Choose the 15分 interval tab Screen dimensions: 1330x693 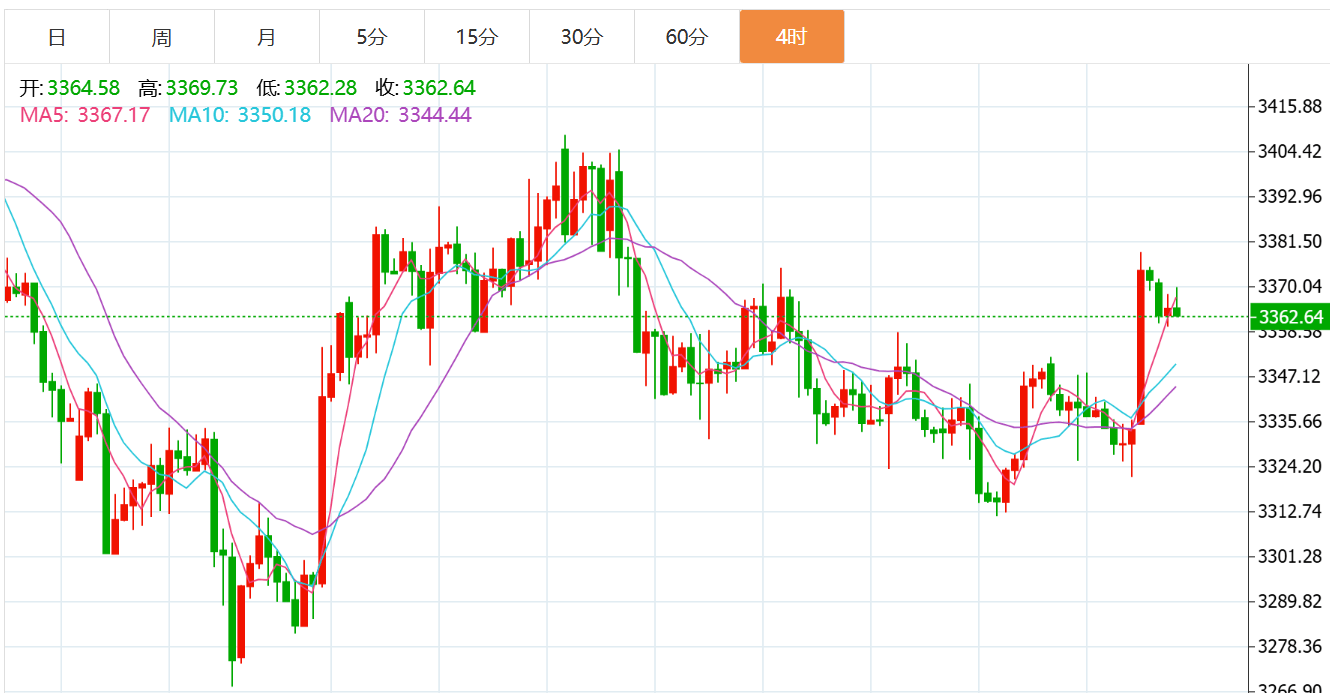pyautogui.click(x=477, y=37)
